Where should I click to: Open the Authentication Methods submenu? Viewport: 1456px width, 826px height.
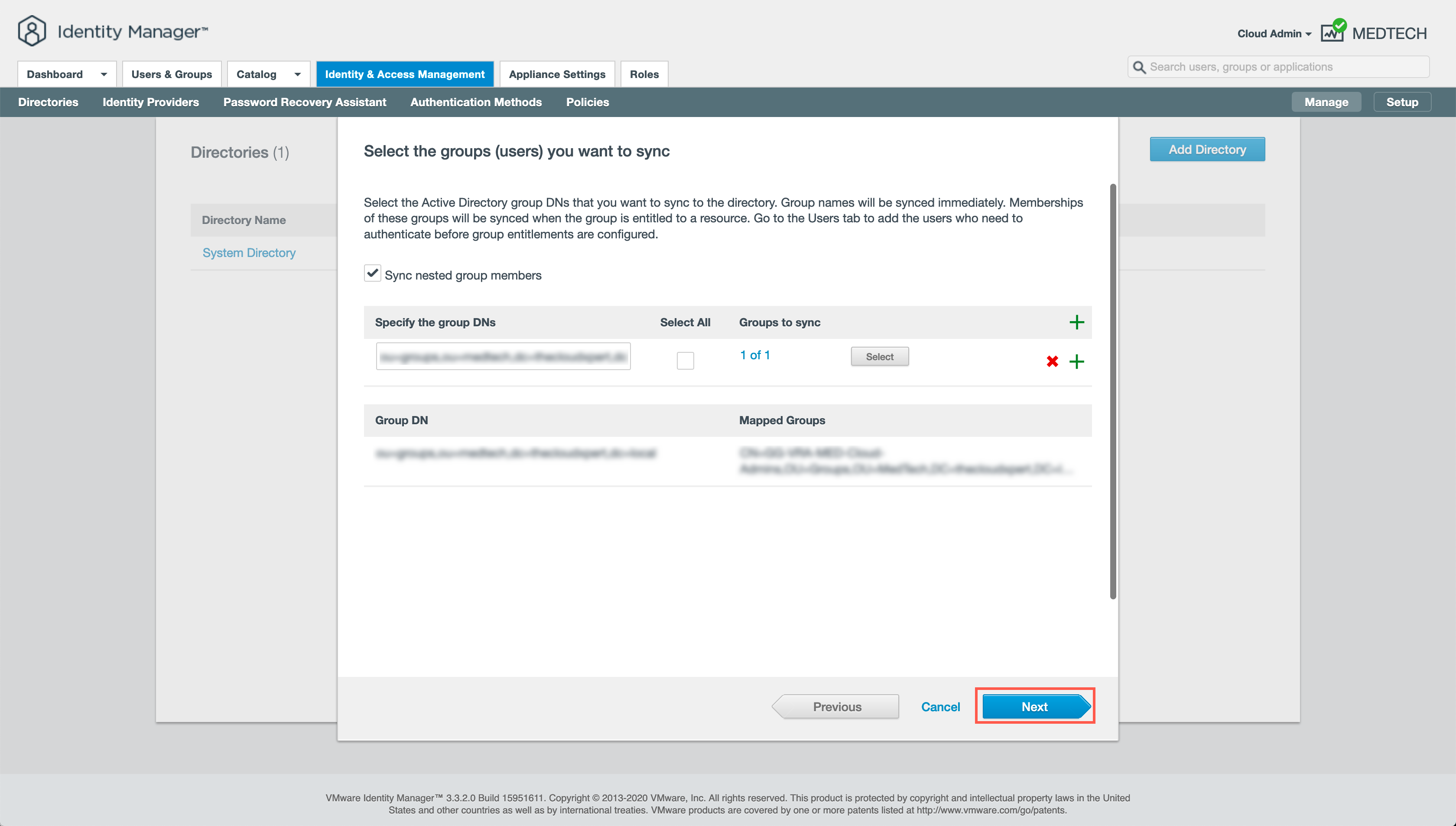475,102
